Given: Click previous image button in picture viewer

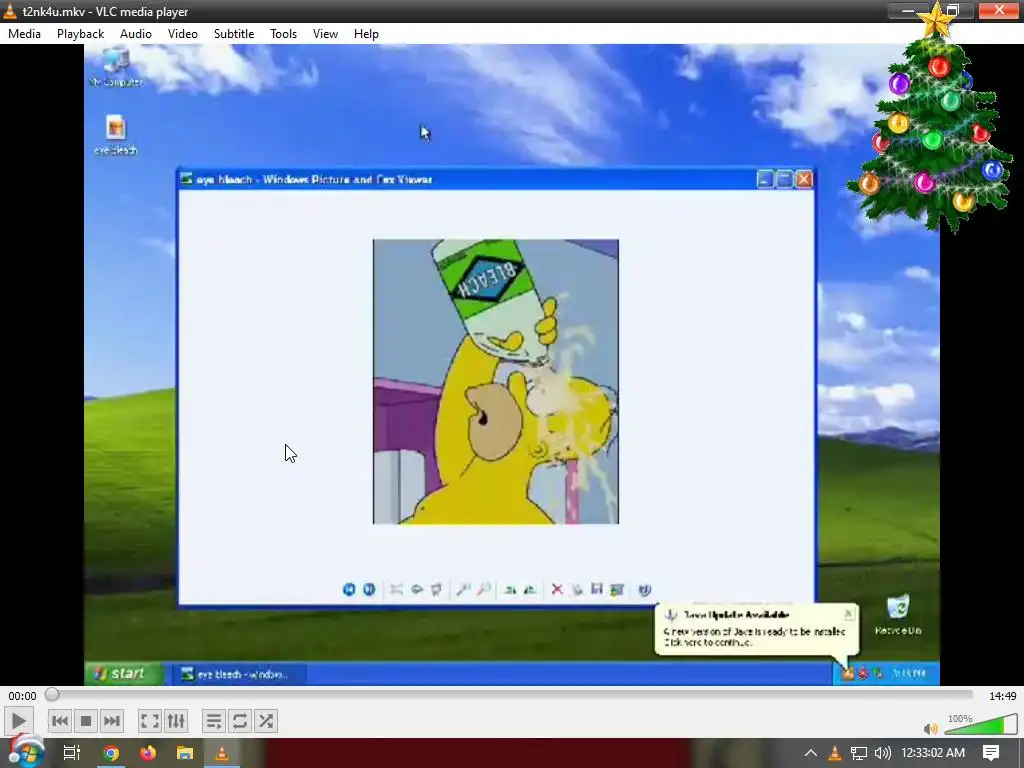Looking at the screenshot, I should pos(349,590).
